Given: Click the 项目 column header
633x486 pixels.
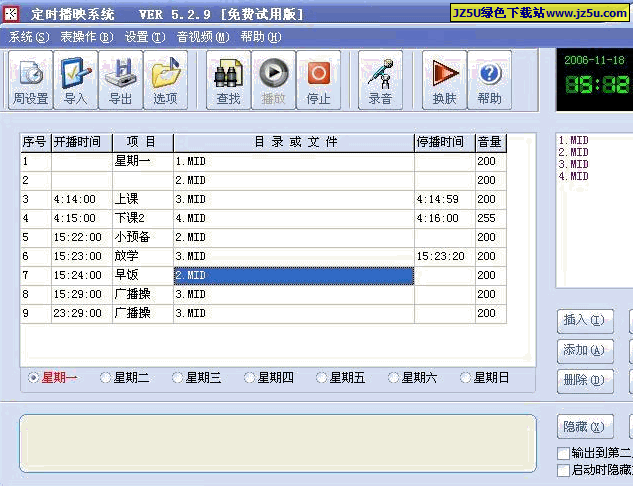Looking at the screenshot, I should [x=143, y=142].
